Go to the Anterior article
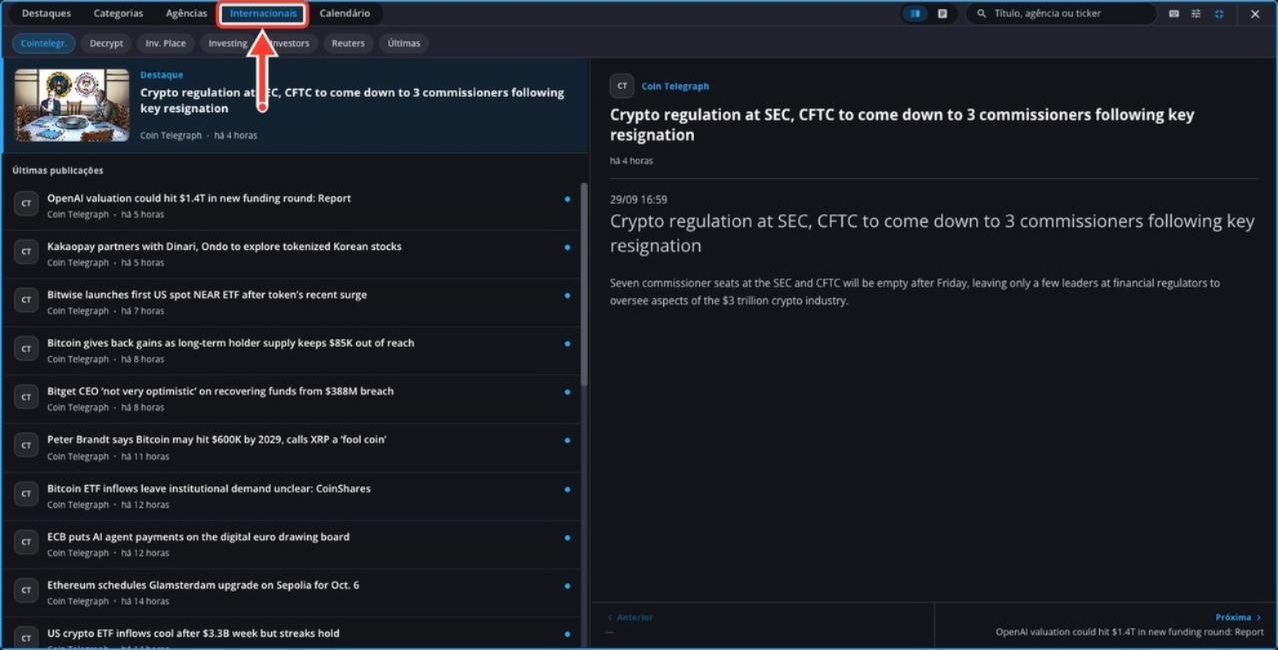This screenshot has width=1278, height=650. [630, 618]
